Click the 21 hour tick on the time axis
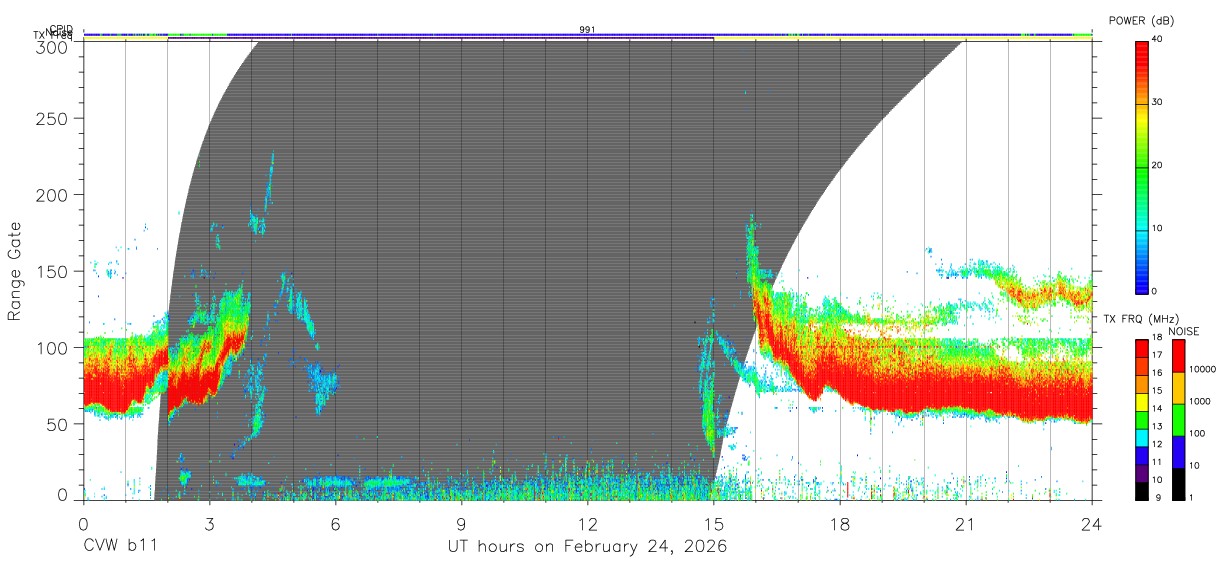Screen dimensions: 1228x567 (x=965, y=523)
